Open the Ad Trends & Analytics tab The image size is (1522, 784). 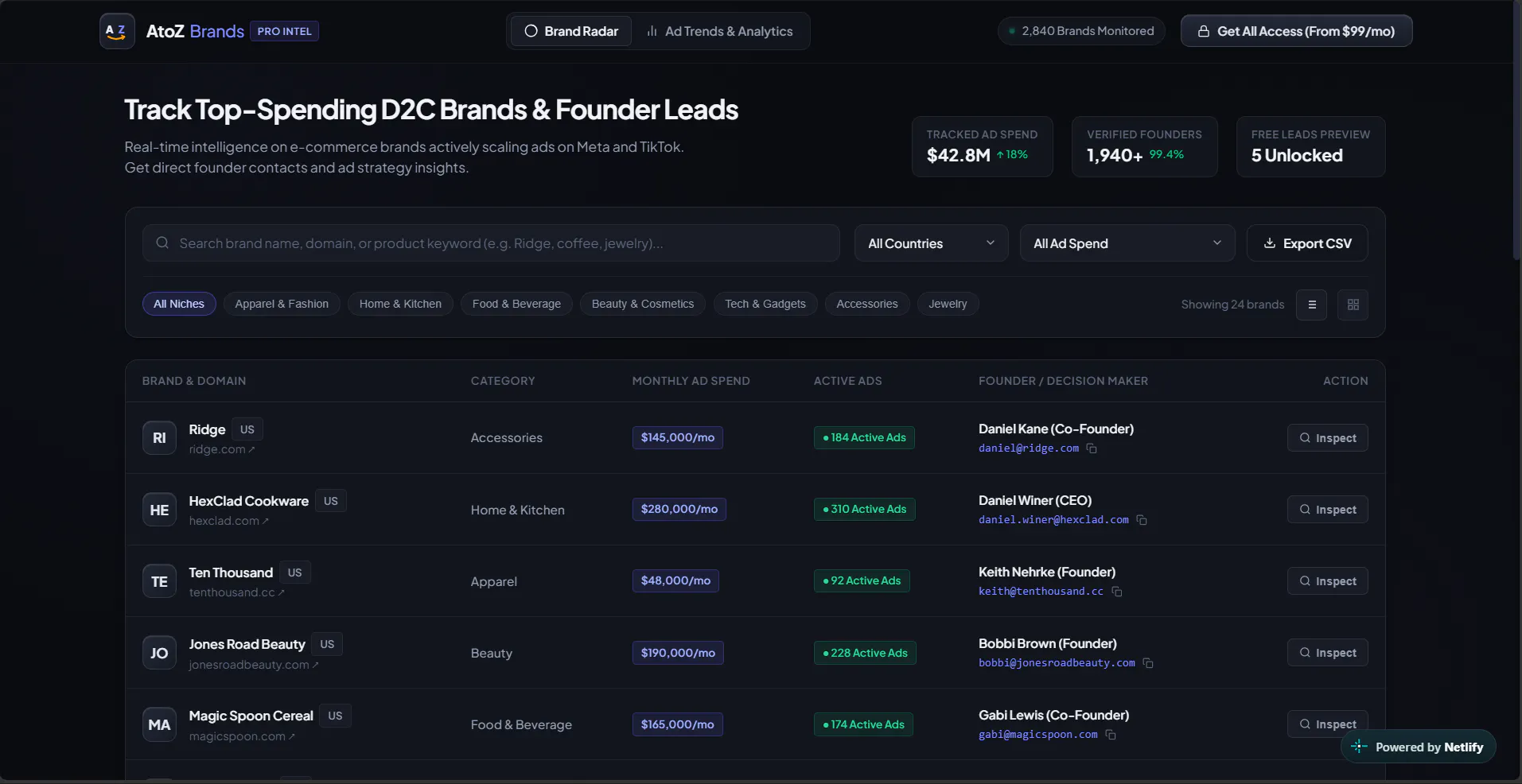(x=720, y=31)
